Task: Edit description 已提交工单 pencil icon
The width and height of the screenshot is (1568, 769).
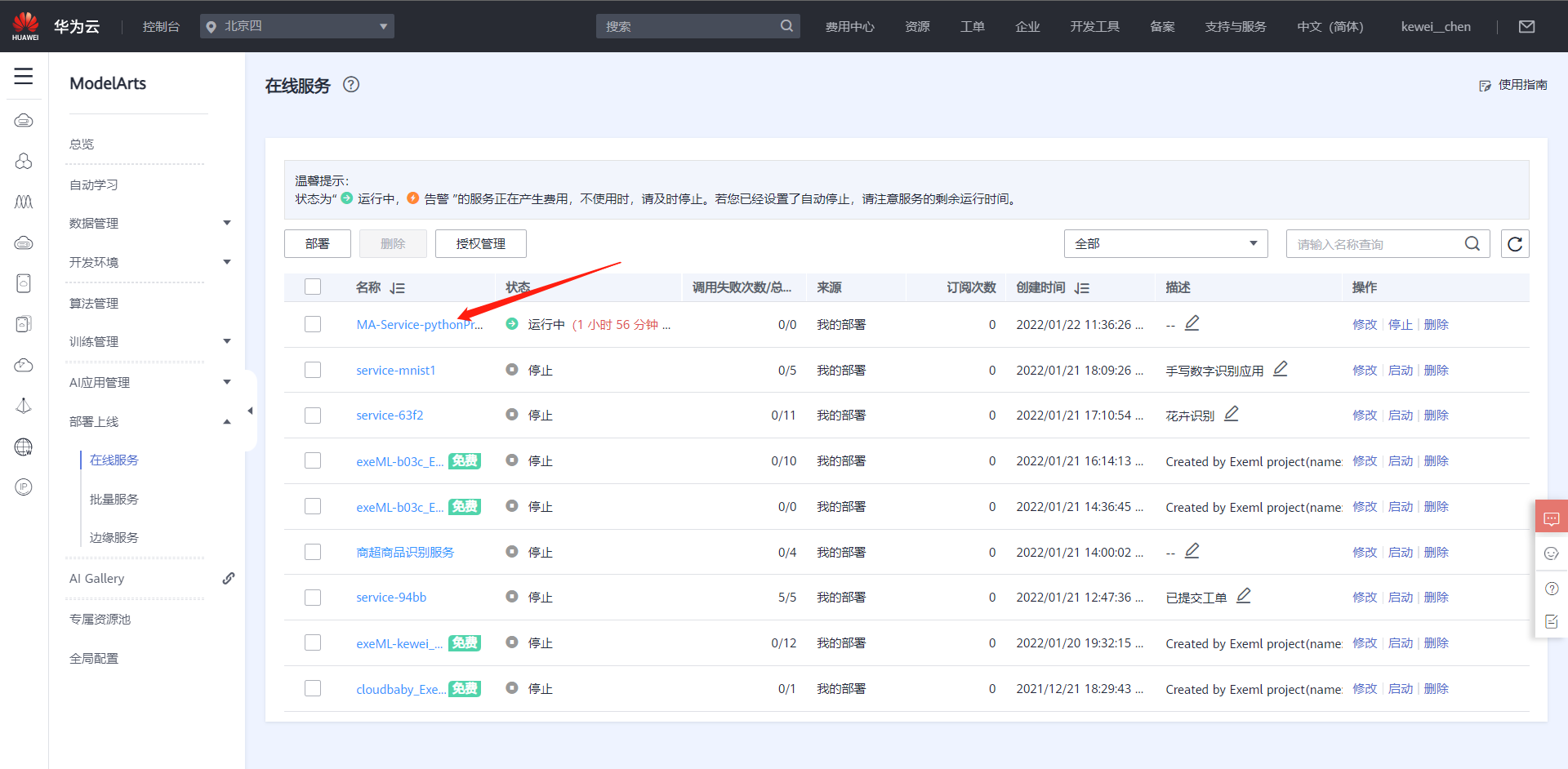Action: [1243, 596]
